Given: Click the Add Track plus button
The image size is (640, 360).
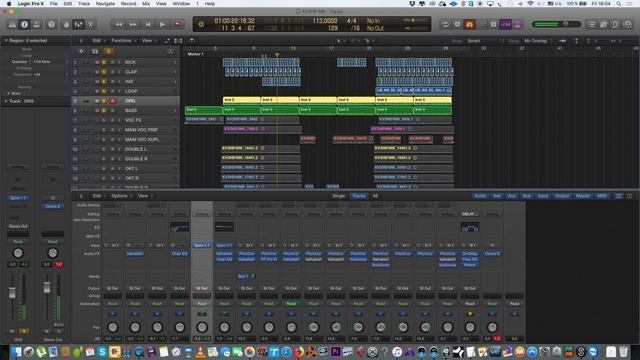Looking at the screenshot, I should coord(81,51).
